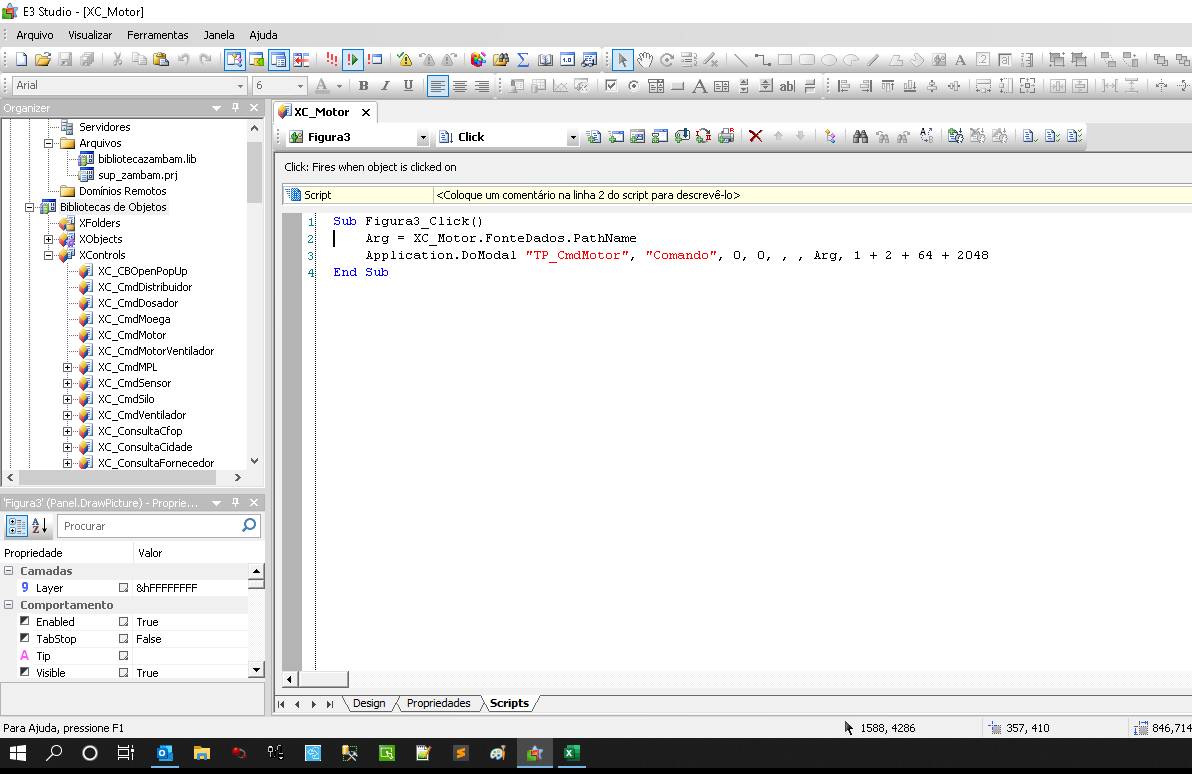Close the XC_Motor document tab
Viewport: 1192px width, 774px height.
[366, 113]
